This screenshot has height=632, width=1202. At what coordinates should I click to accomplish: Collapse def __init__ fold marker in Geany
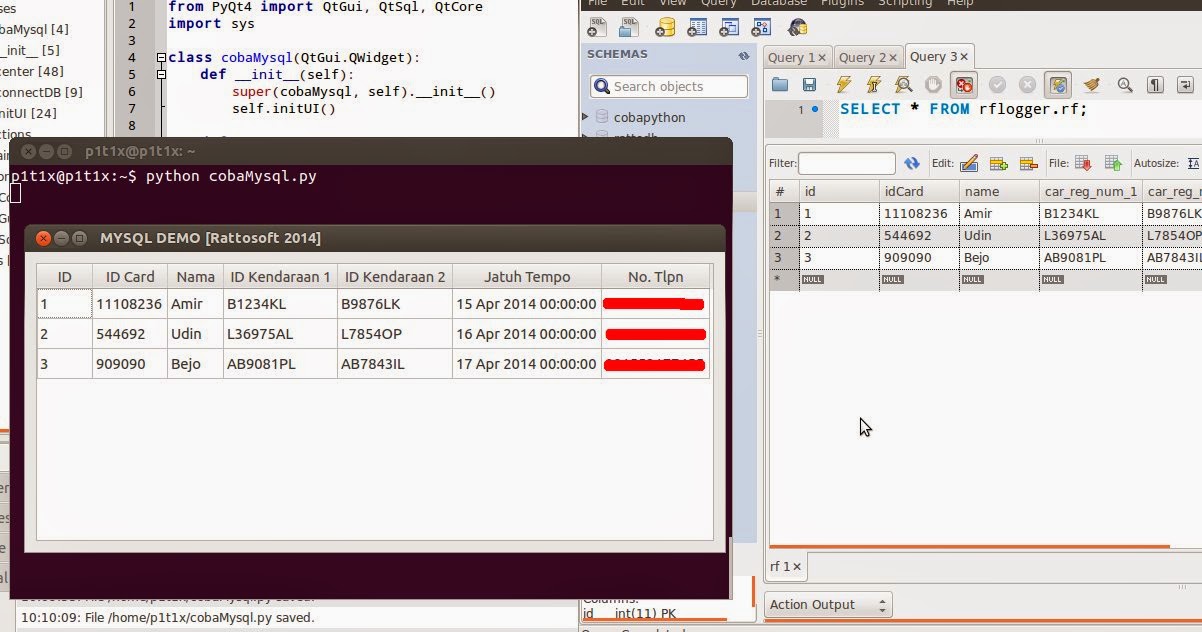click(x=161, y=75)
